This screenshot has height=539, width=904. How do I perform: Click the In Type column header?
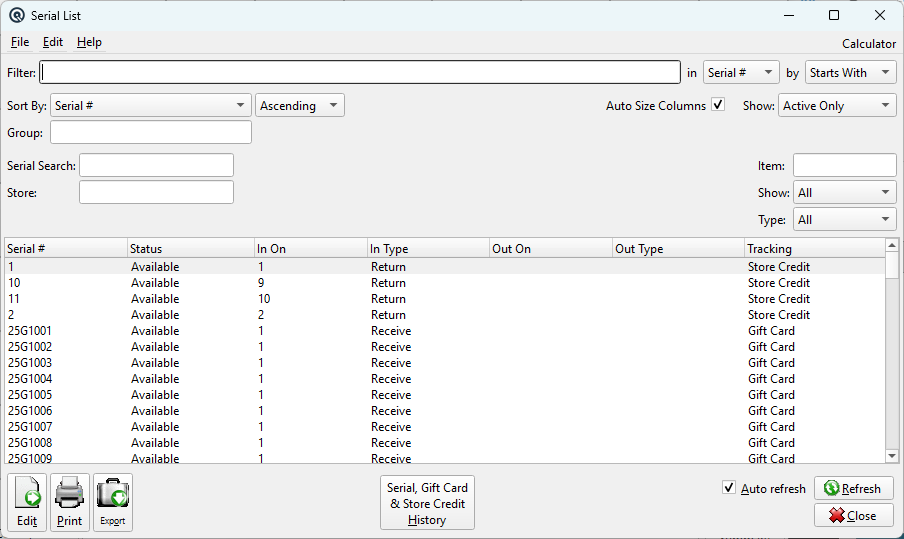[428, 248]
